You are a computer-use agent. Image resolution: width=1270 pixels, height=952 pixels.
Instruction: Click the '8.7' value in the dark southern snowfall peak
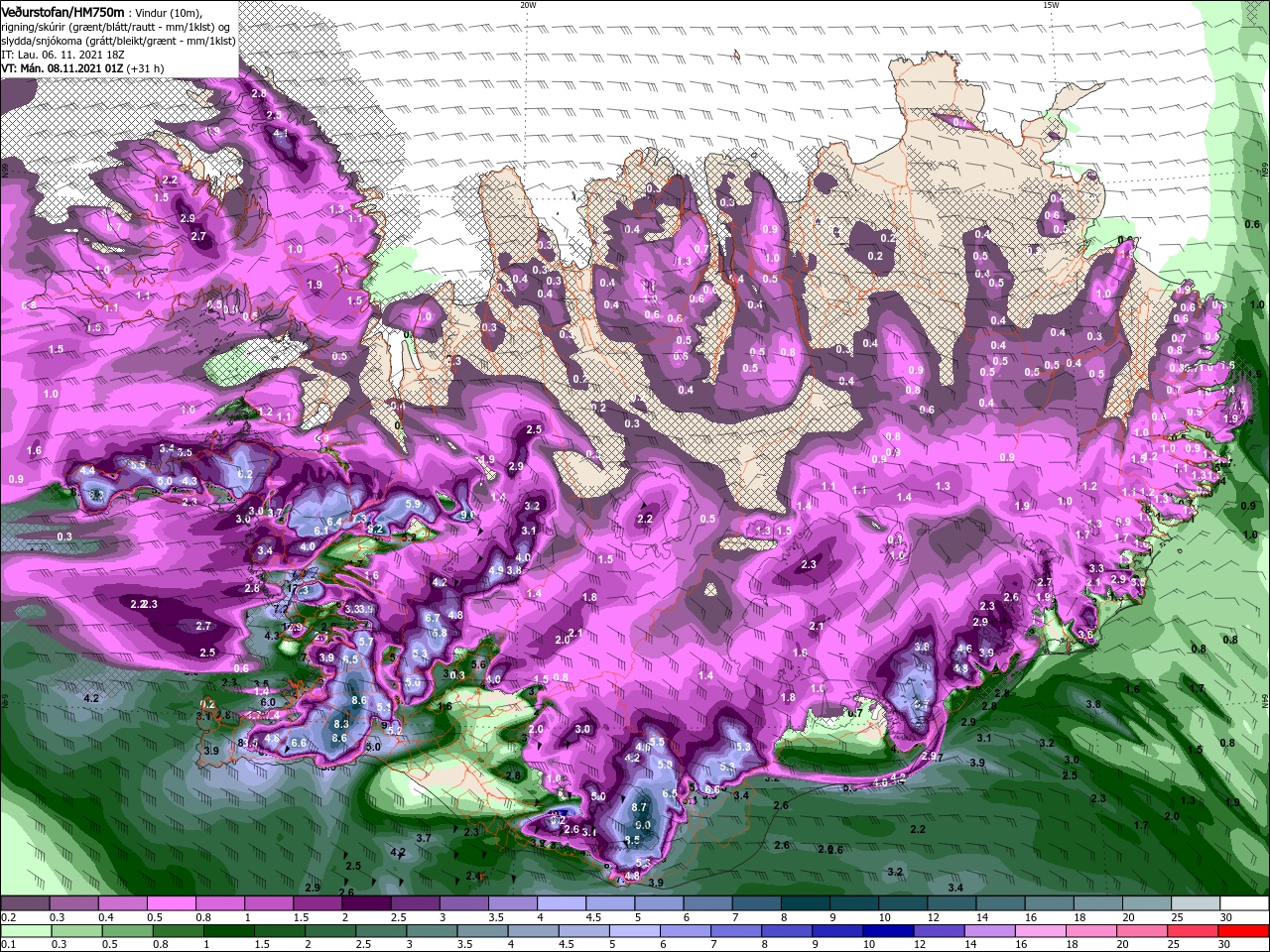pyautogui.click(x=640, y=808)
